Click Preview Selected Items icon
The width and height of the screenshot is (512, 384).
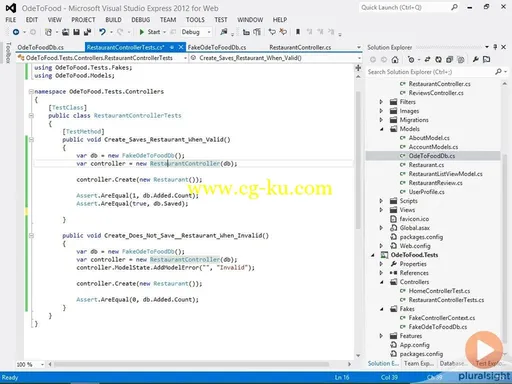[486, 60]
